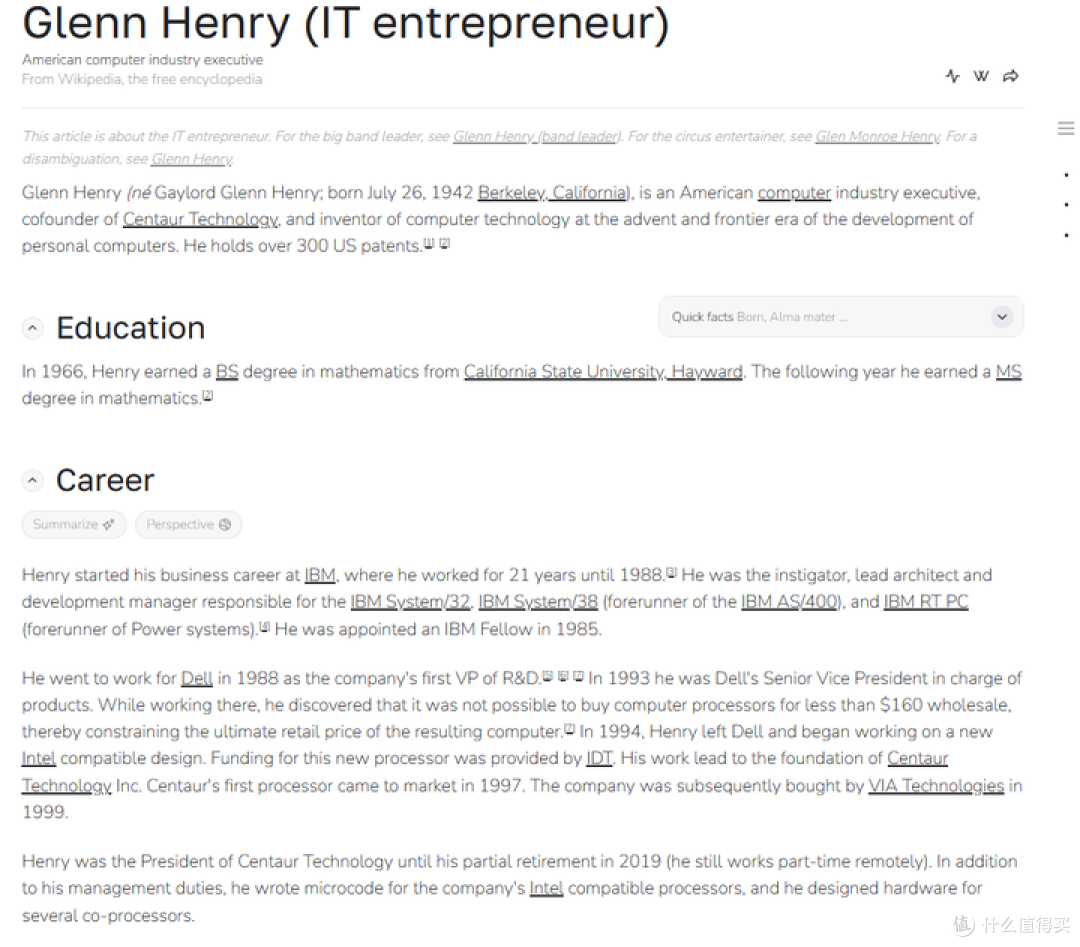Click the activity pulse icon near the title

point(953,76)
